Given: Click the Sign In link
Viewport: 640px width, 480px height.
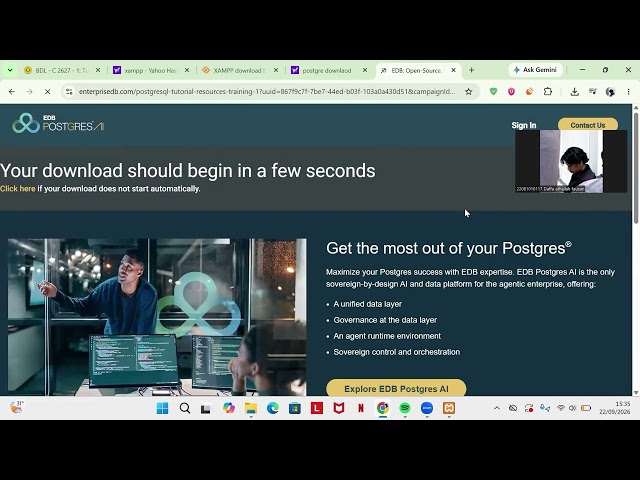Looking at the screenshot, I should pyautogui.click(x=524, y=125).
